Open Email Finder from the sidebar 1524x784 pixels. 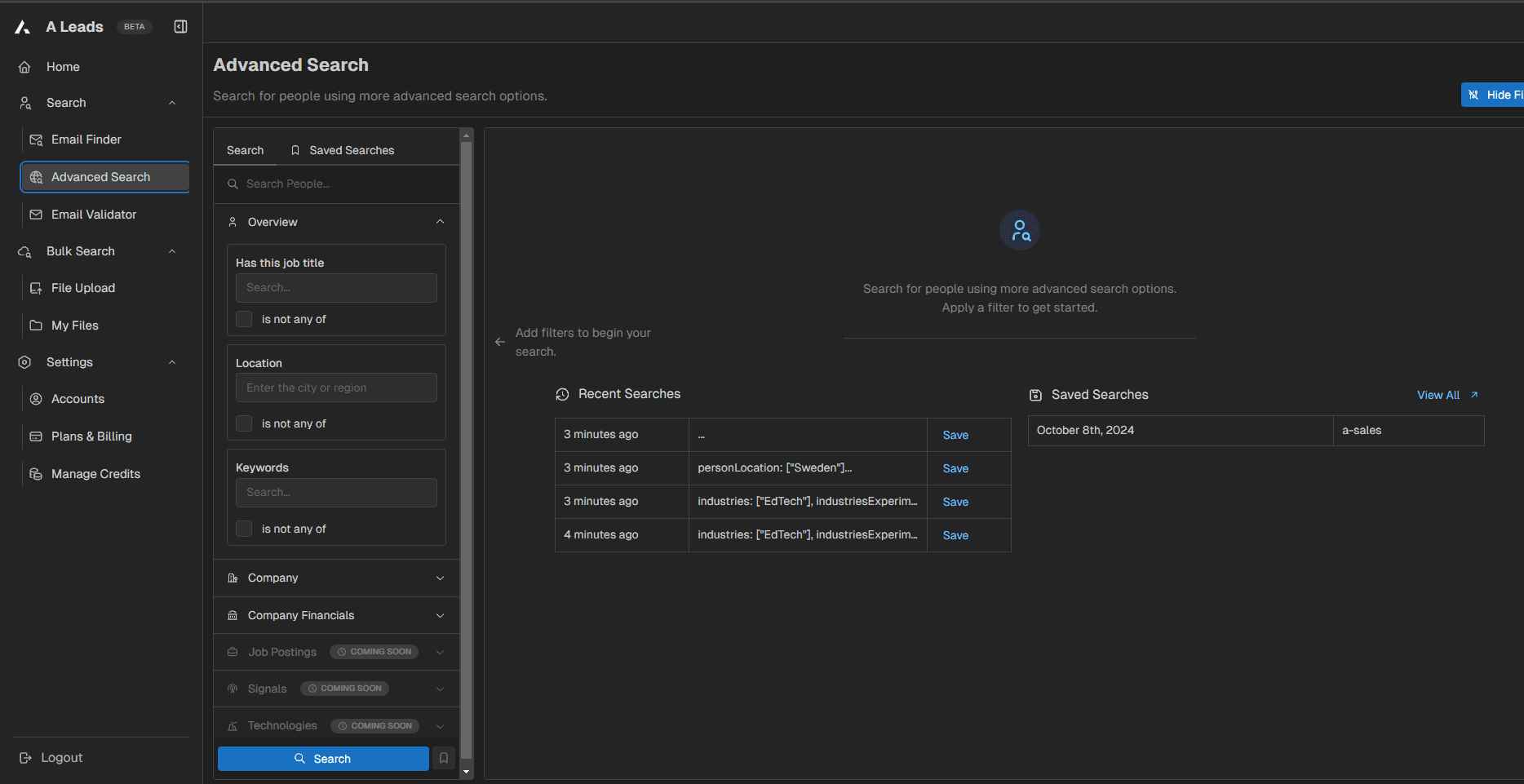point(86,140)
